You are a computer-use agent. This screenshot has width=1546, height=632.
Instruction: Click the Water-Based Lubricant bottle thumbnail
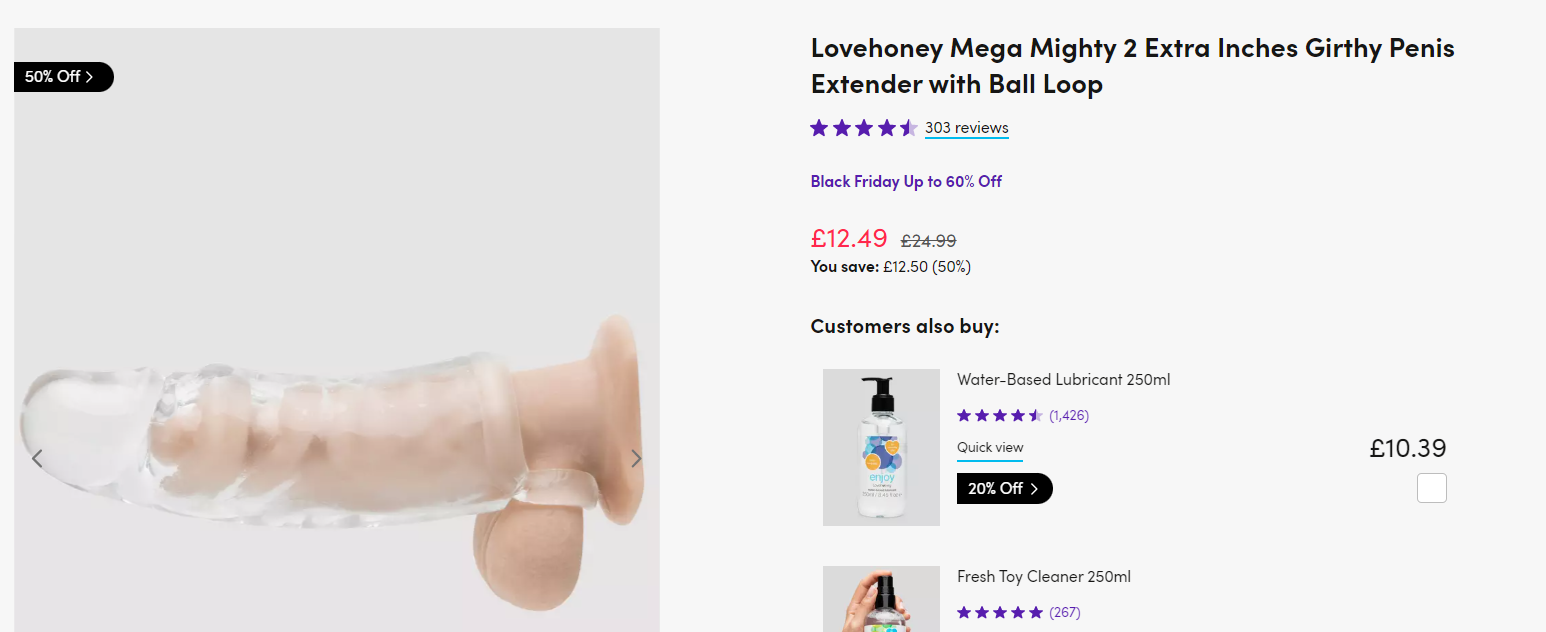(881, 447)
